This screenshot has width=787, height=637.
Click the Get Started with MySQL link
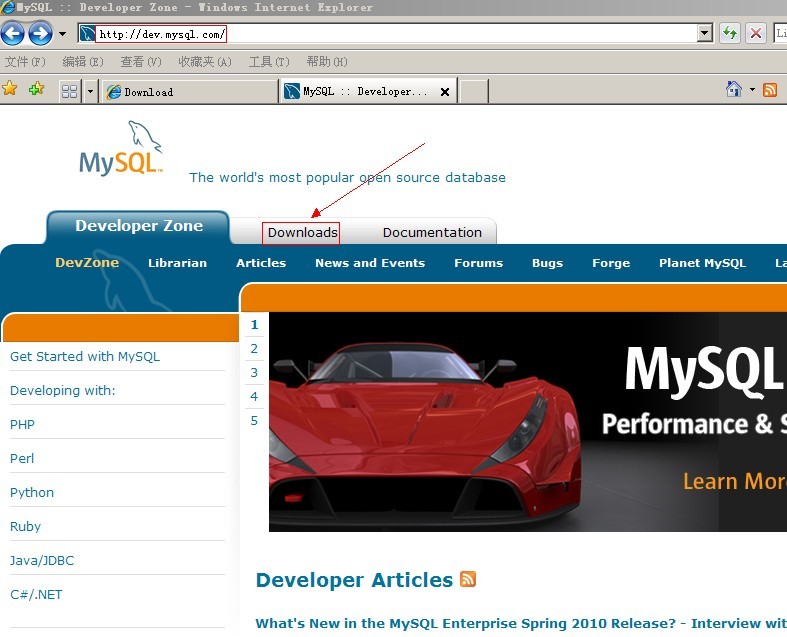click(x=85, y=357)
